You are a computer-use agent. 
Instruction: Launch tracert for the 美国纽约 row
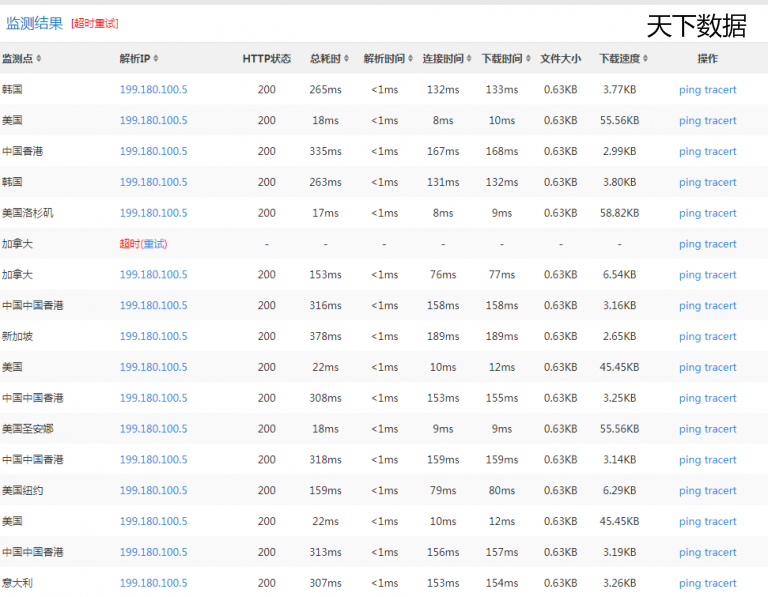click(721, 491)
